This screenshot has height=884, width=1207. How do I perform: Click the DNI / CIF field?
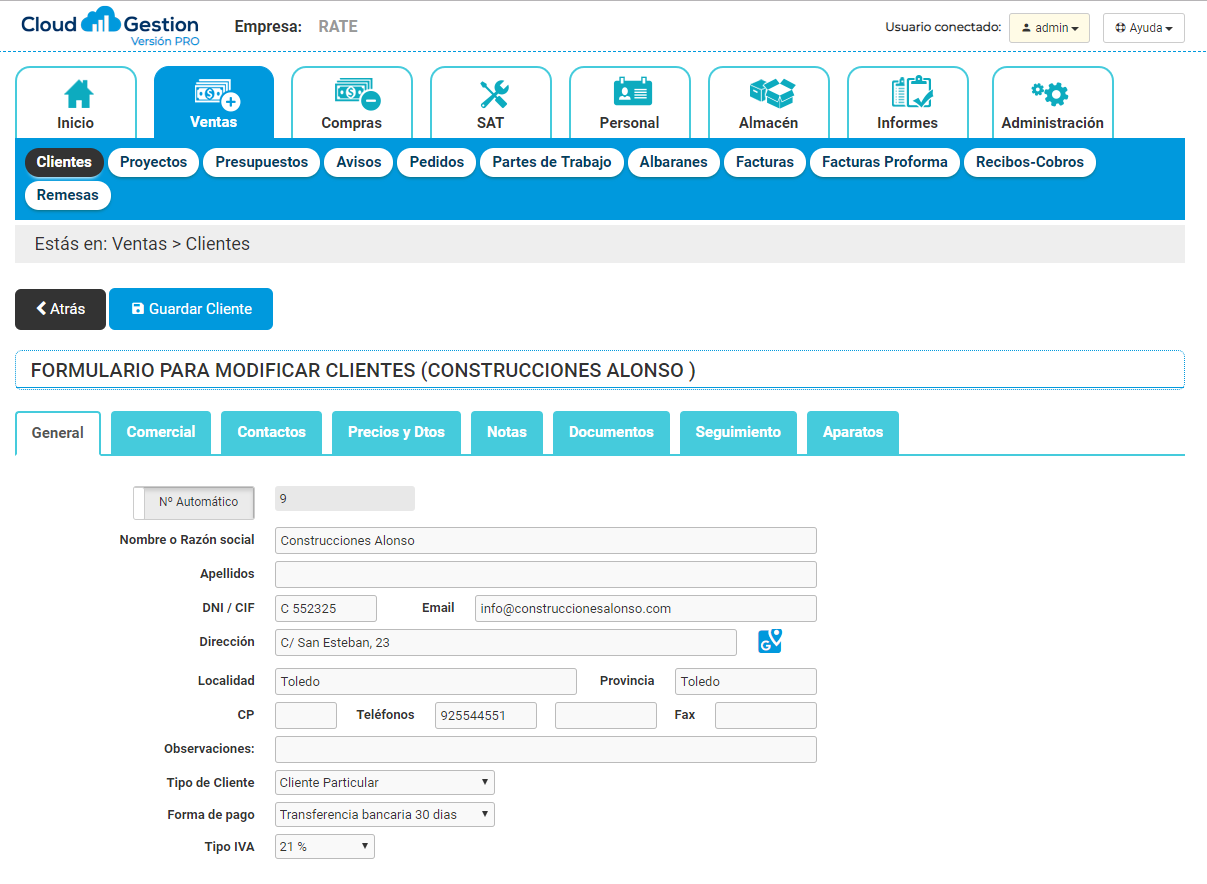(x=326, y=608)
